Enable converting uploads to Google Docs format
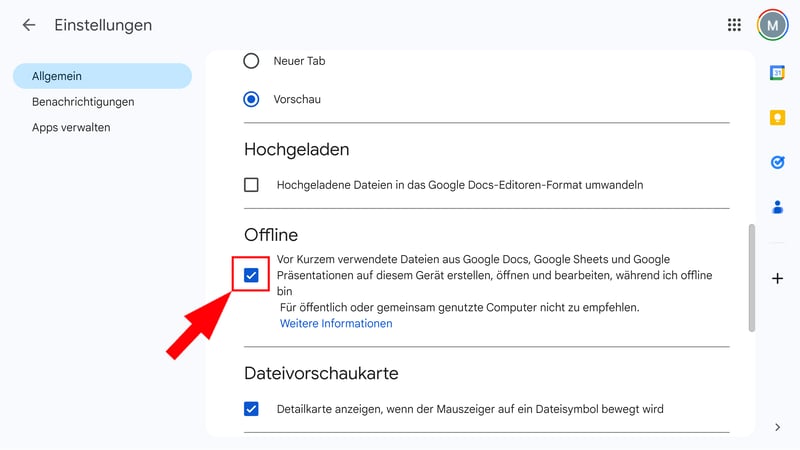The height and width of the screenshot is (450, 800). pyautogui.click(x=251, y=184)
